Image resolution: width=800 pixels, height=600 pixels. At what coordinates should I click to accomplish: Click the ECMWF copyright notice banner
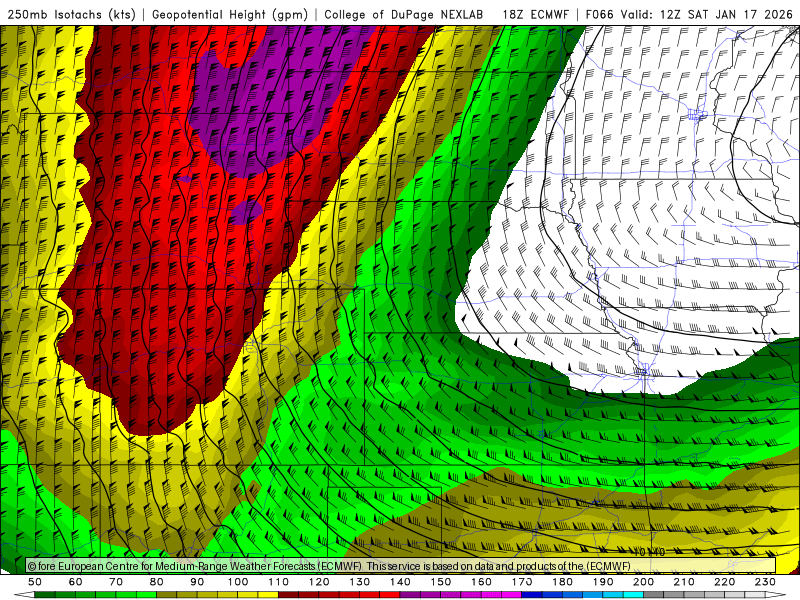click(401, 565)
